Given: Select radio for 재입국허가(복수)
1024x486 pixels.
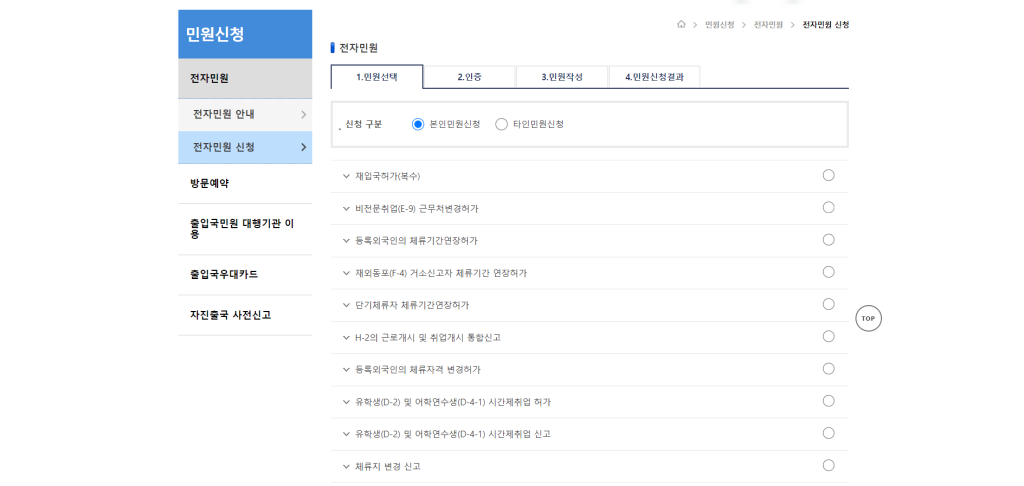Looking at the screenshot, I should 828,175.
